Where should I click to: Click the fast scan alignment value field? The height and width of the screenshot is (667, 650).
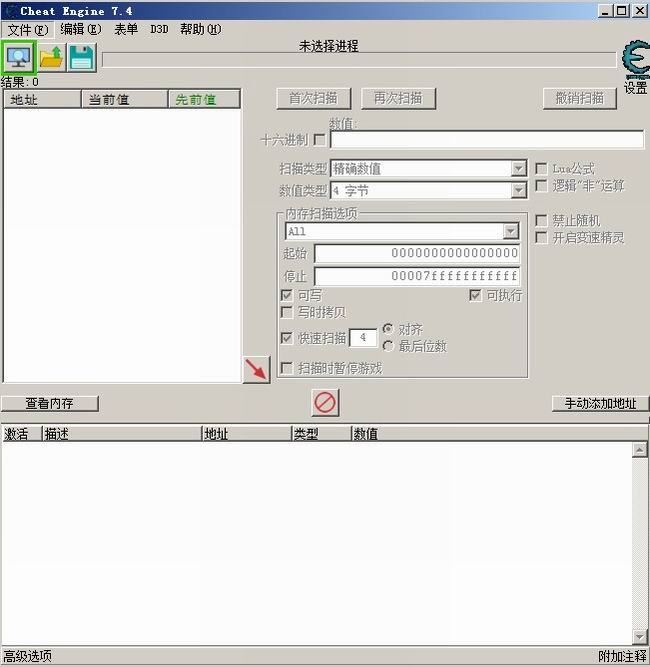click(363, 338)
